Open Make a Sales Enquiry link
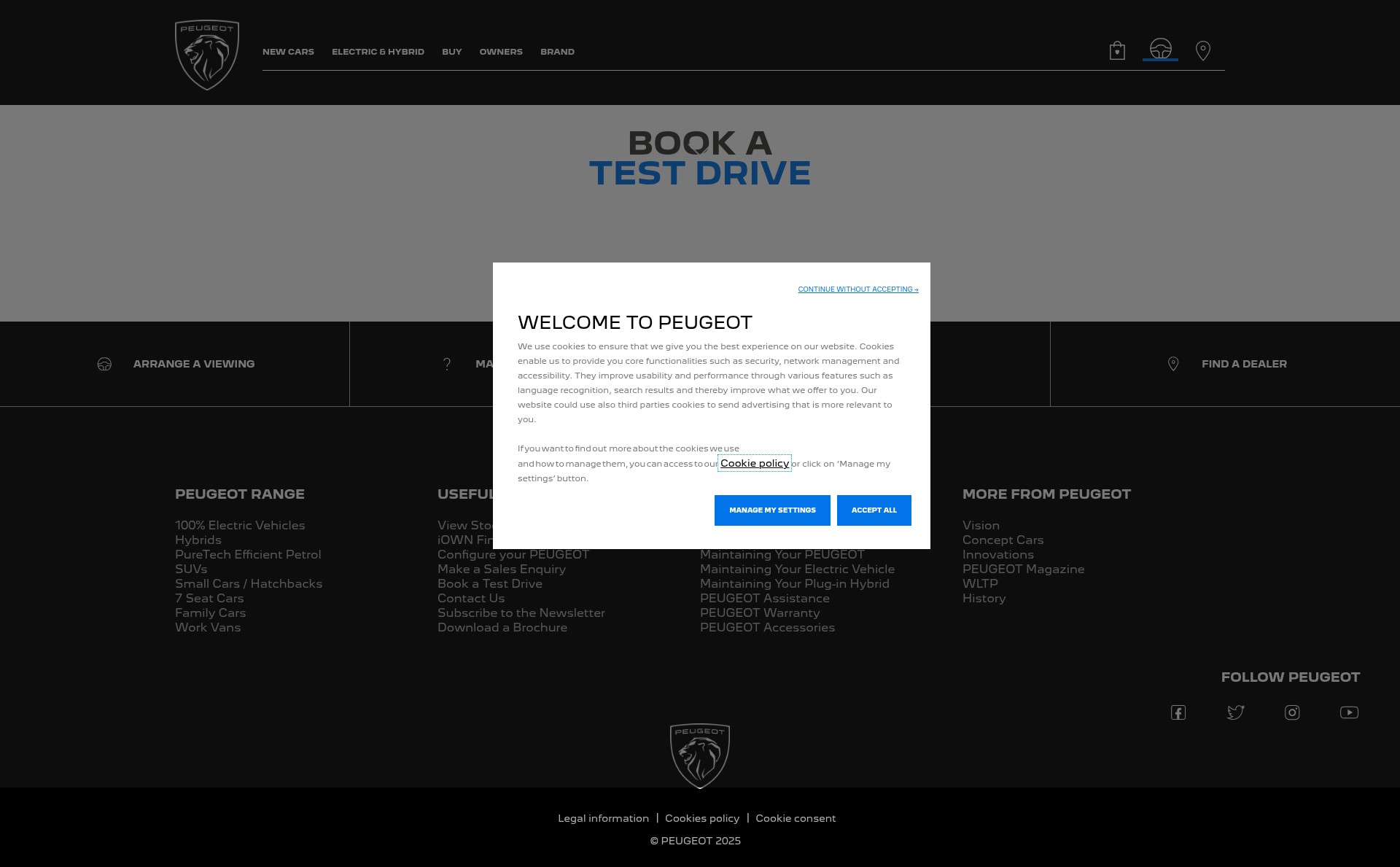The height and width of the screenshot is (867, 1400). point(502,569)
